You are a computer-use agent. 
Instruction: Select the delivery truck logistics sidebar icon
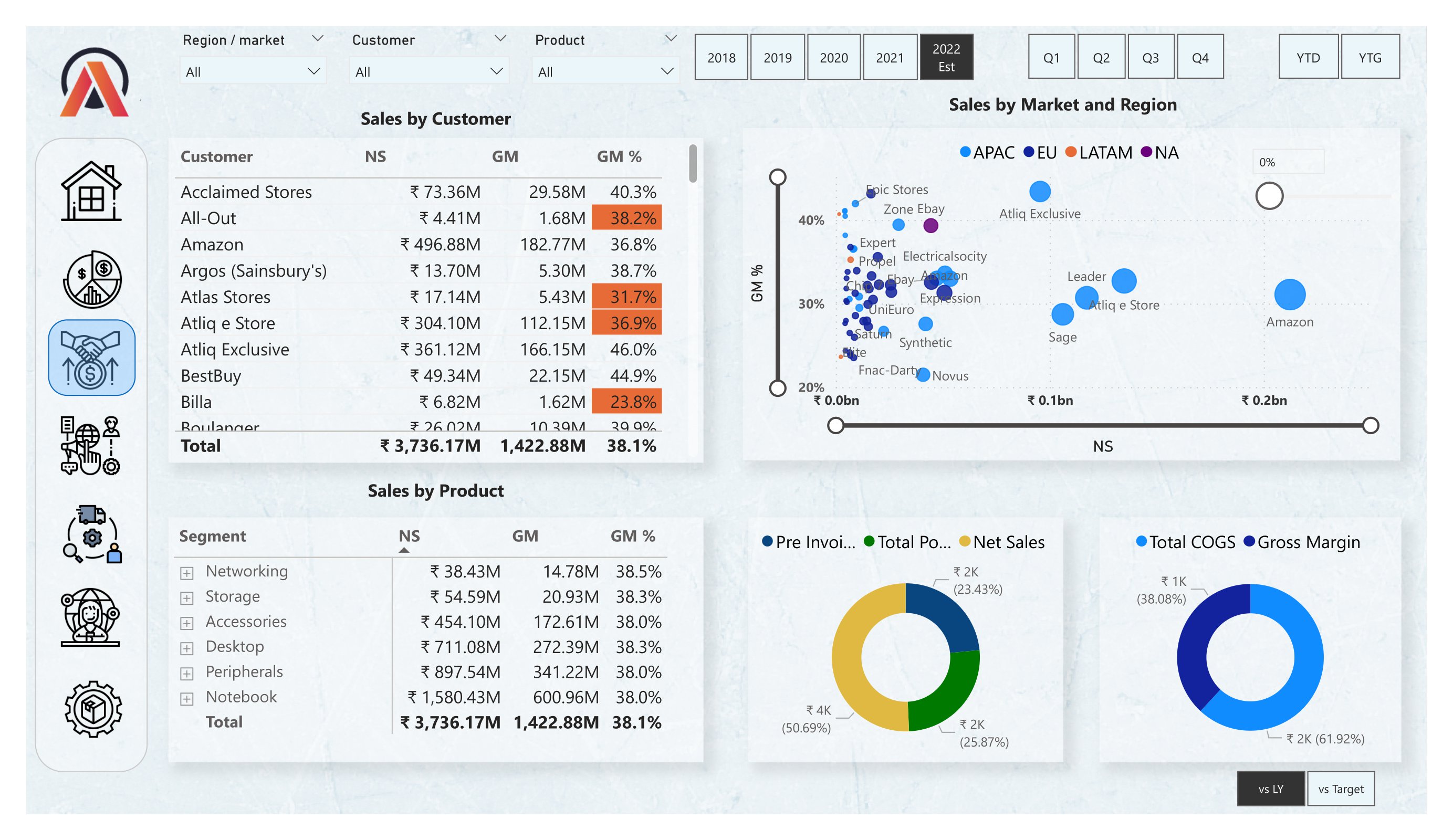point(92,536)
